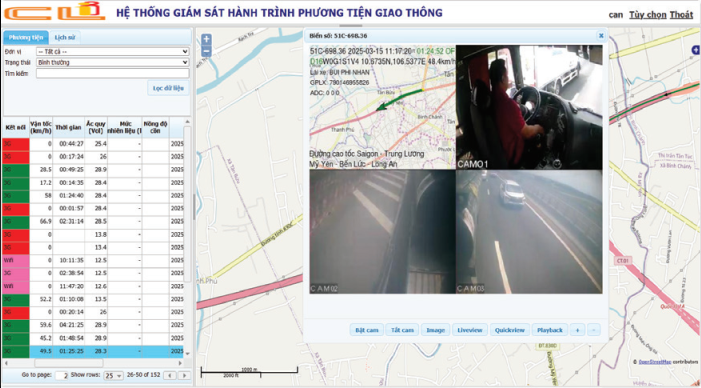This screenshot has width=701, height=388.
Task: Select the highlighted row with speed 49.5
Action: 93,351
